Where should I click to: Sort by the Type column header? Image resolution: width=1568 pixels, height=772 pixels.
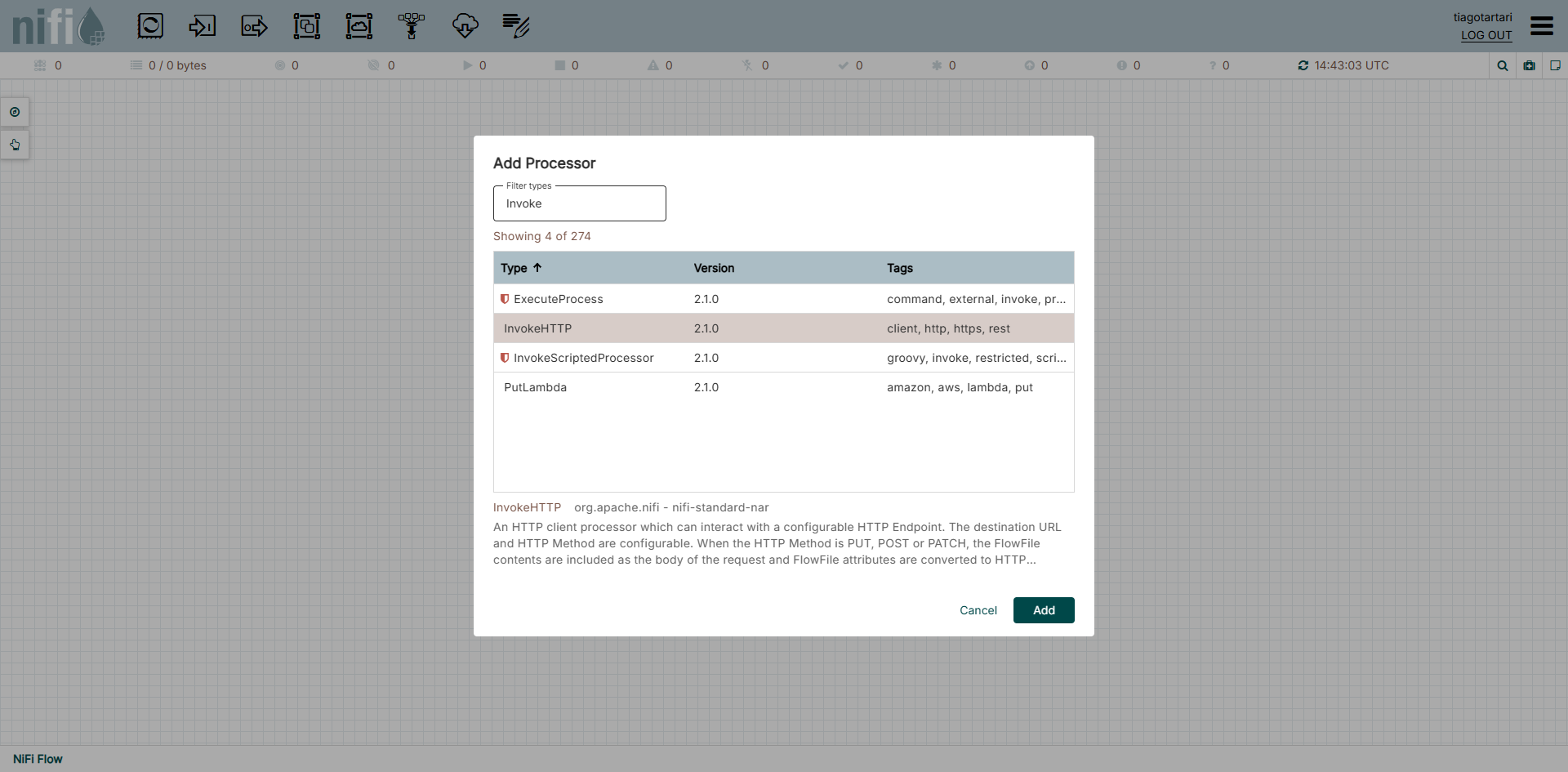(x=514, y=268)
